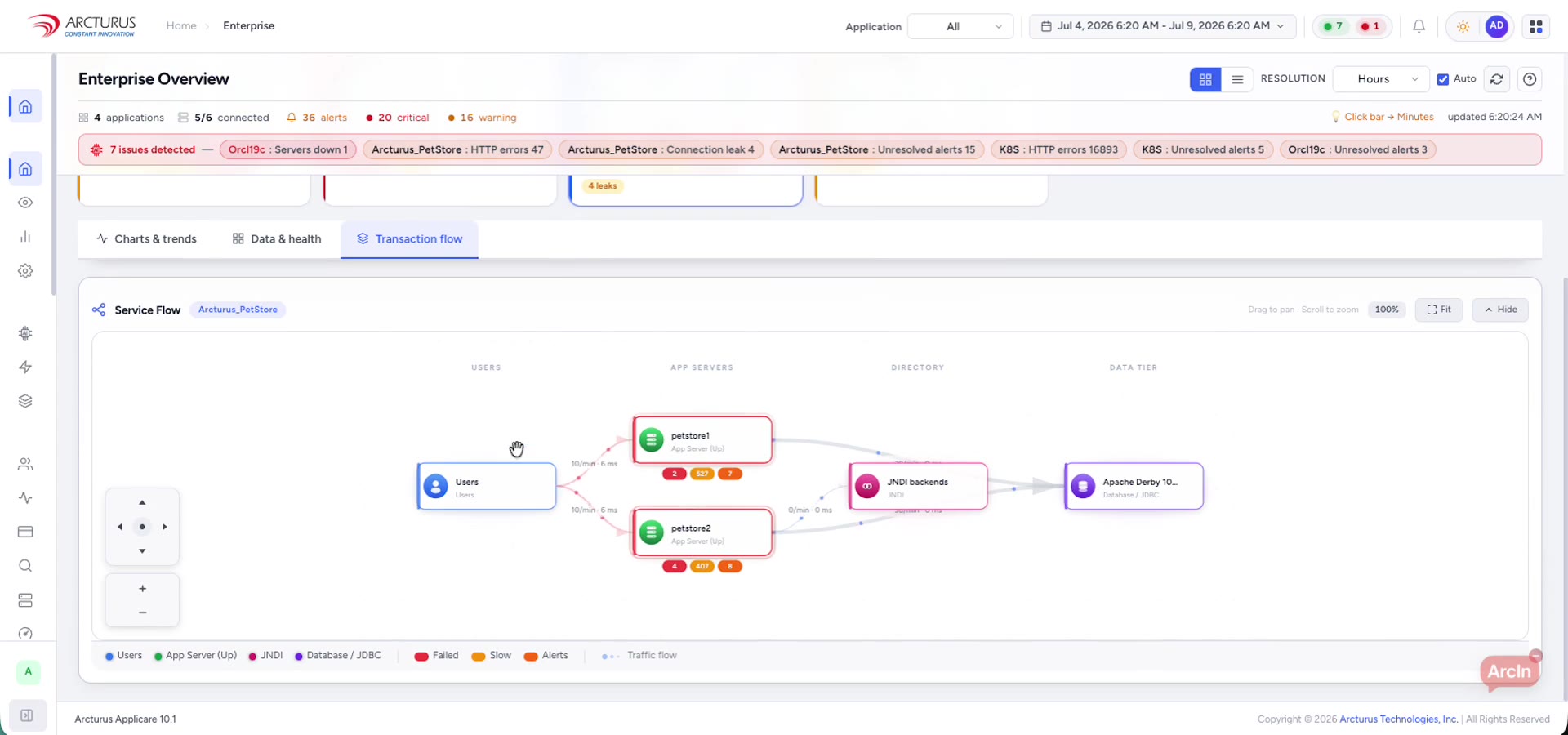Click the red 1 status badge
Image resolution: width=1568 pixels, height=735 pixels.
click(x=1370, y=26)
